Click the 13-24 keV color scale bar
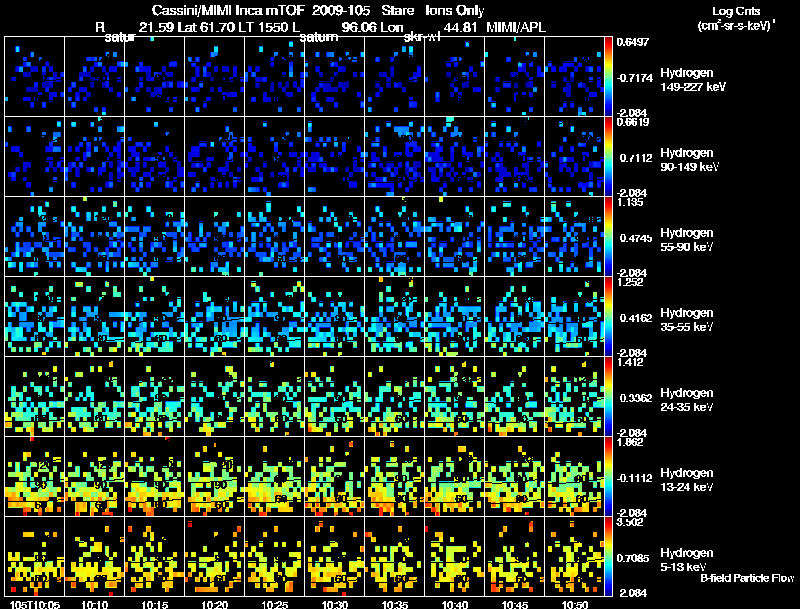 point(608,477)
